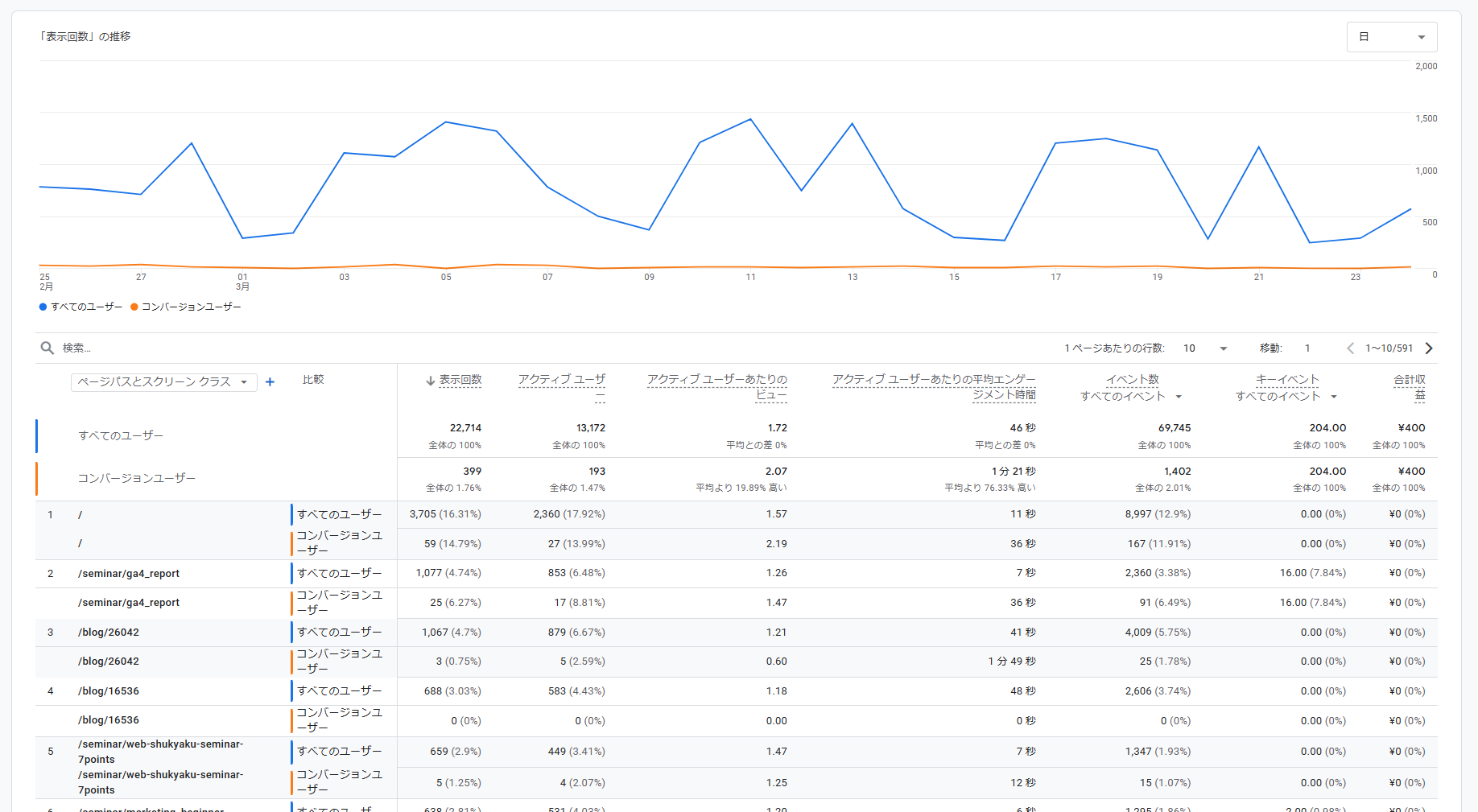Go to previous page of rows
The width and height of the screenshot is (1478, 812).
(1350, 348)
